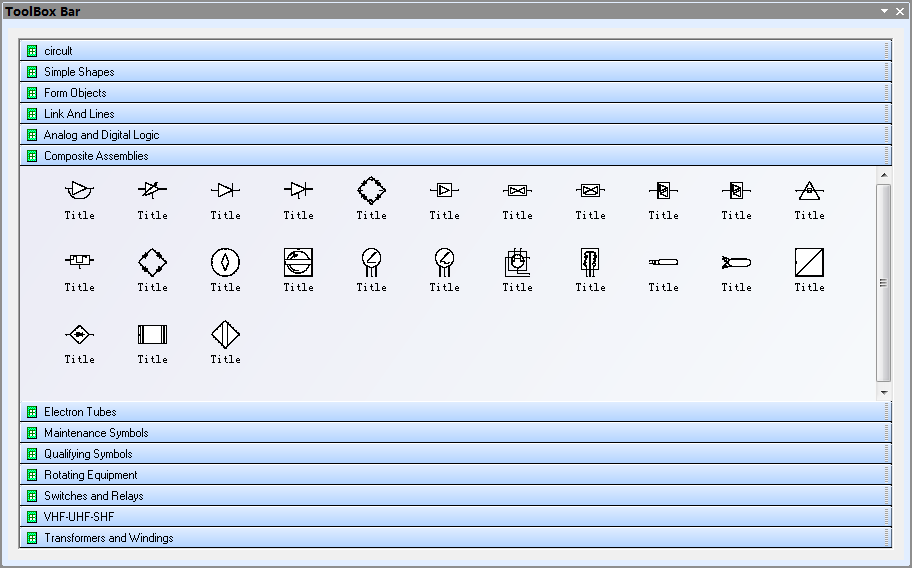Viewport: 912px width, 568px height.
Task: Pick the square with diagonal line symbol
Action: [x=809, y=262]
